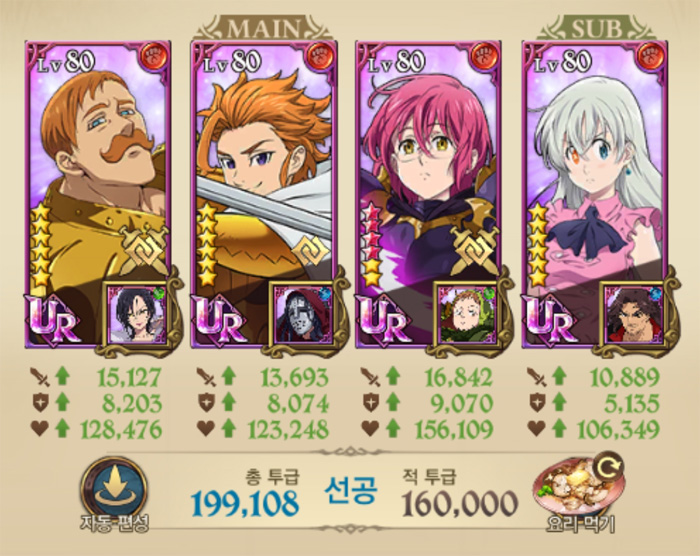
Task: Select the pink-haired Gowther hero card
Action: click(429, 194)
